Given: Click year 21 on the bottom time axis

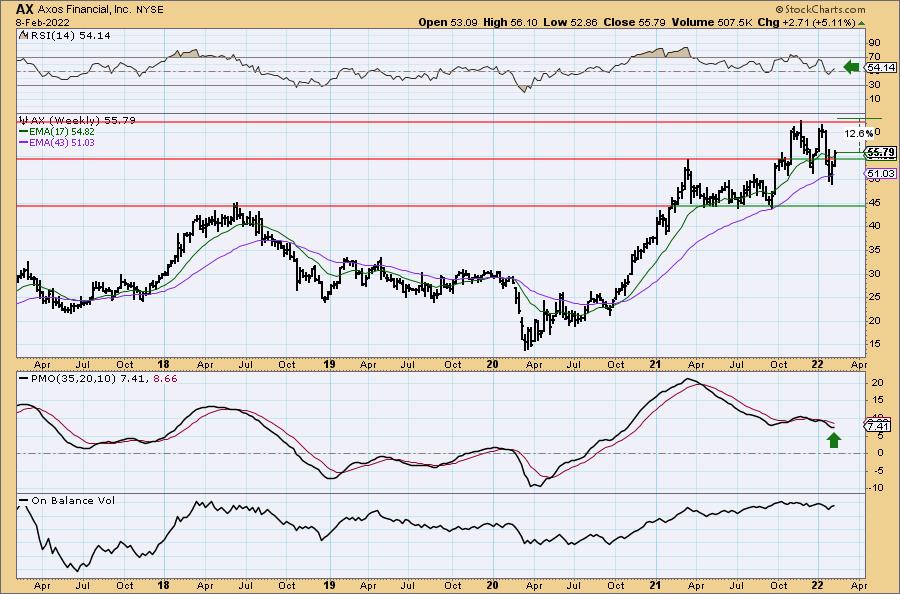Looking at the screenshot, I should click(655, 585).
